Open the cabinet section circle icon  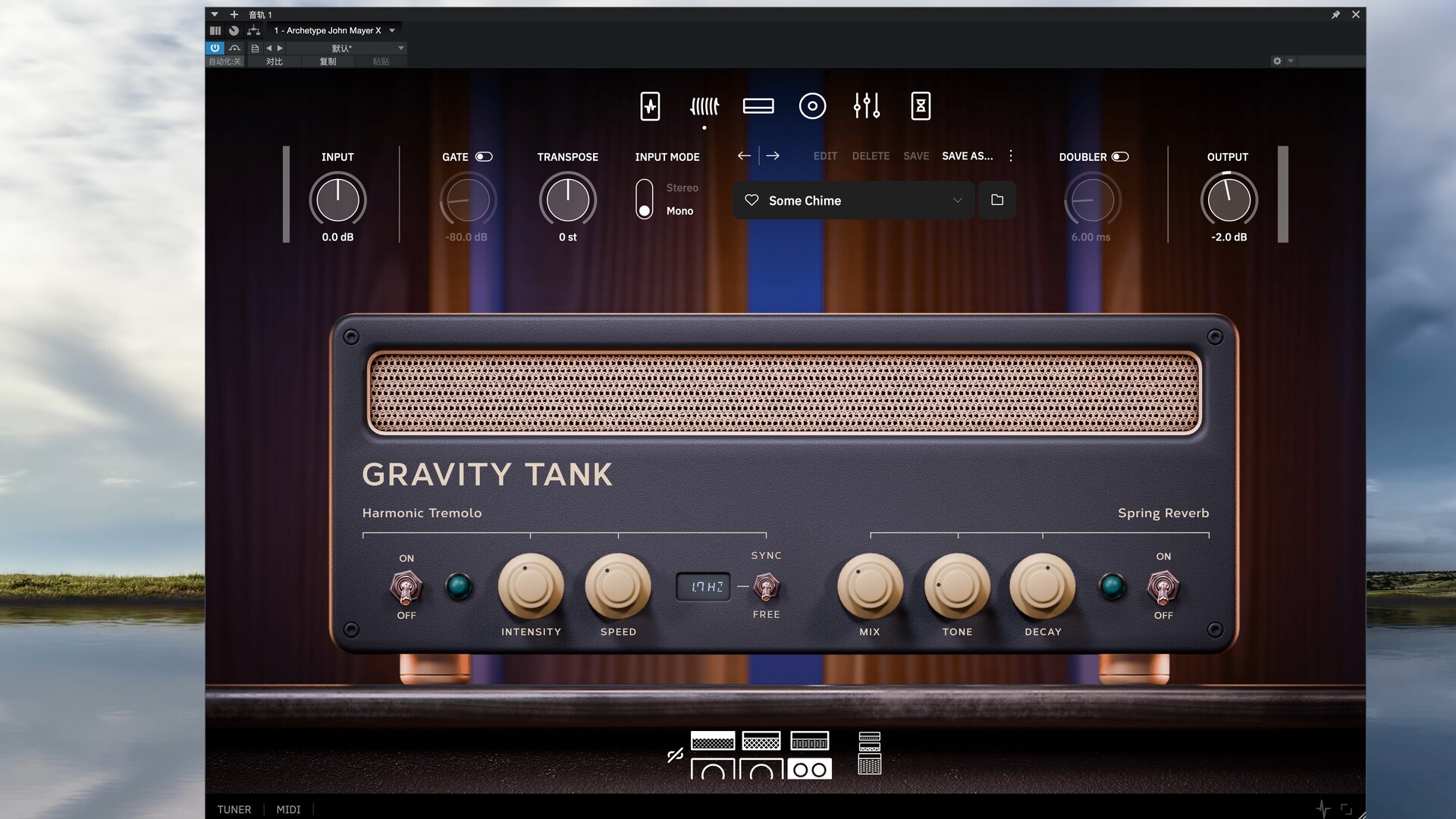[812, 106]
